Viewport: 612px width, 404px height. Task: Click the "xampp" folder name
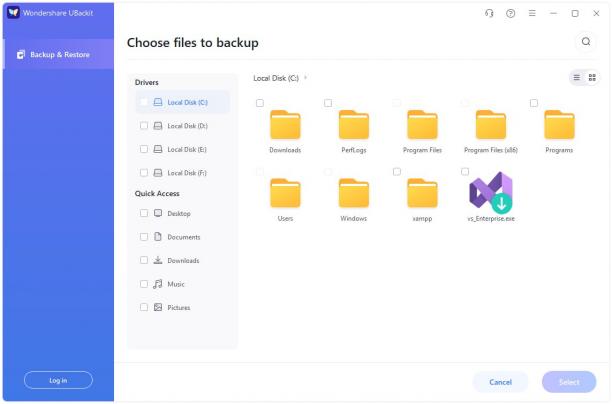point(422,219)
